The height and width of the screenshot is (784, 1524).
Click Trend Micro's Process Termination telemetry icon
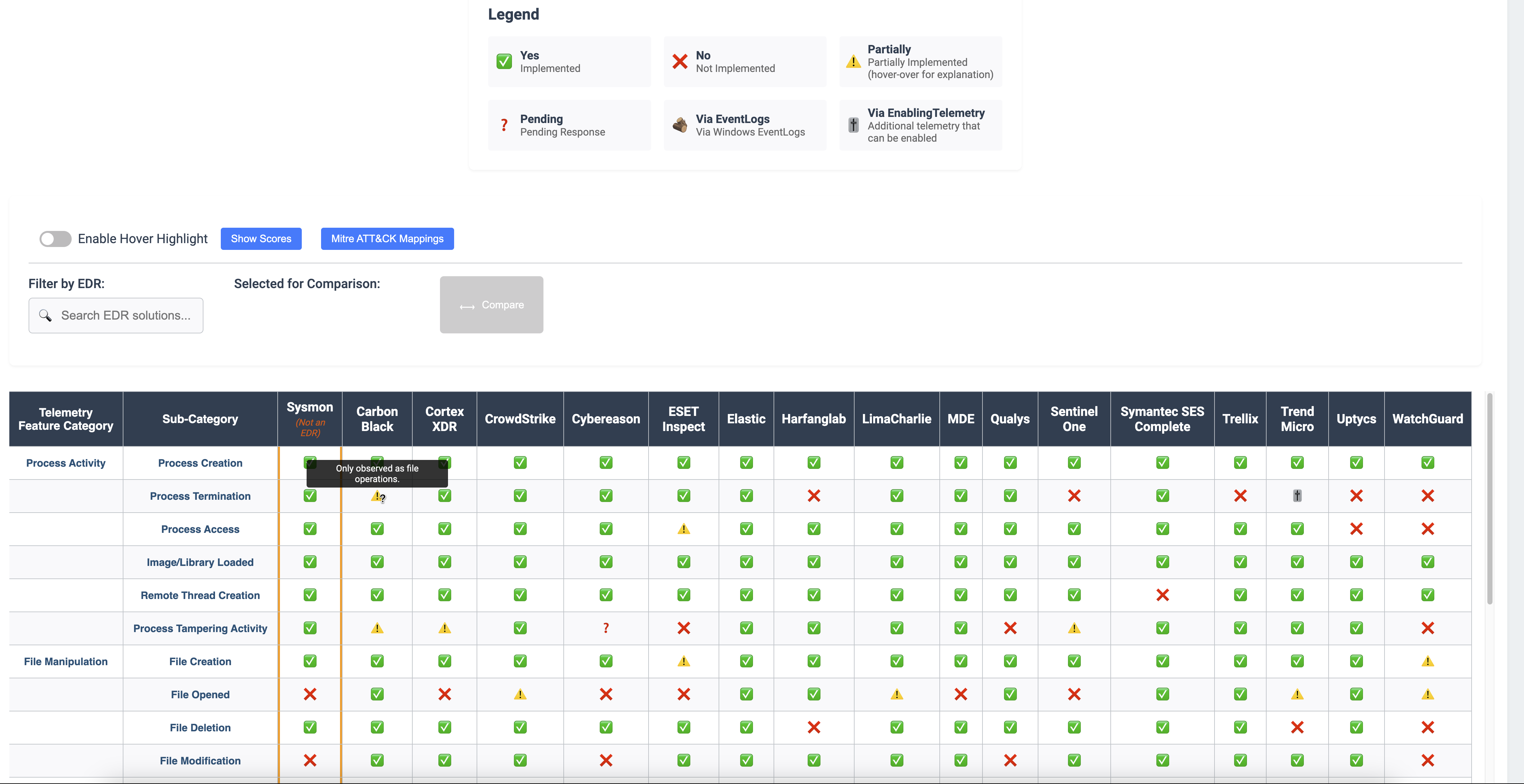click(x=1297, y=496)
